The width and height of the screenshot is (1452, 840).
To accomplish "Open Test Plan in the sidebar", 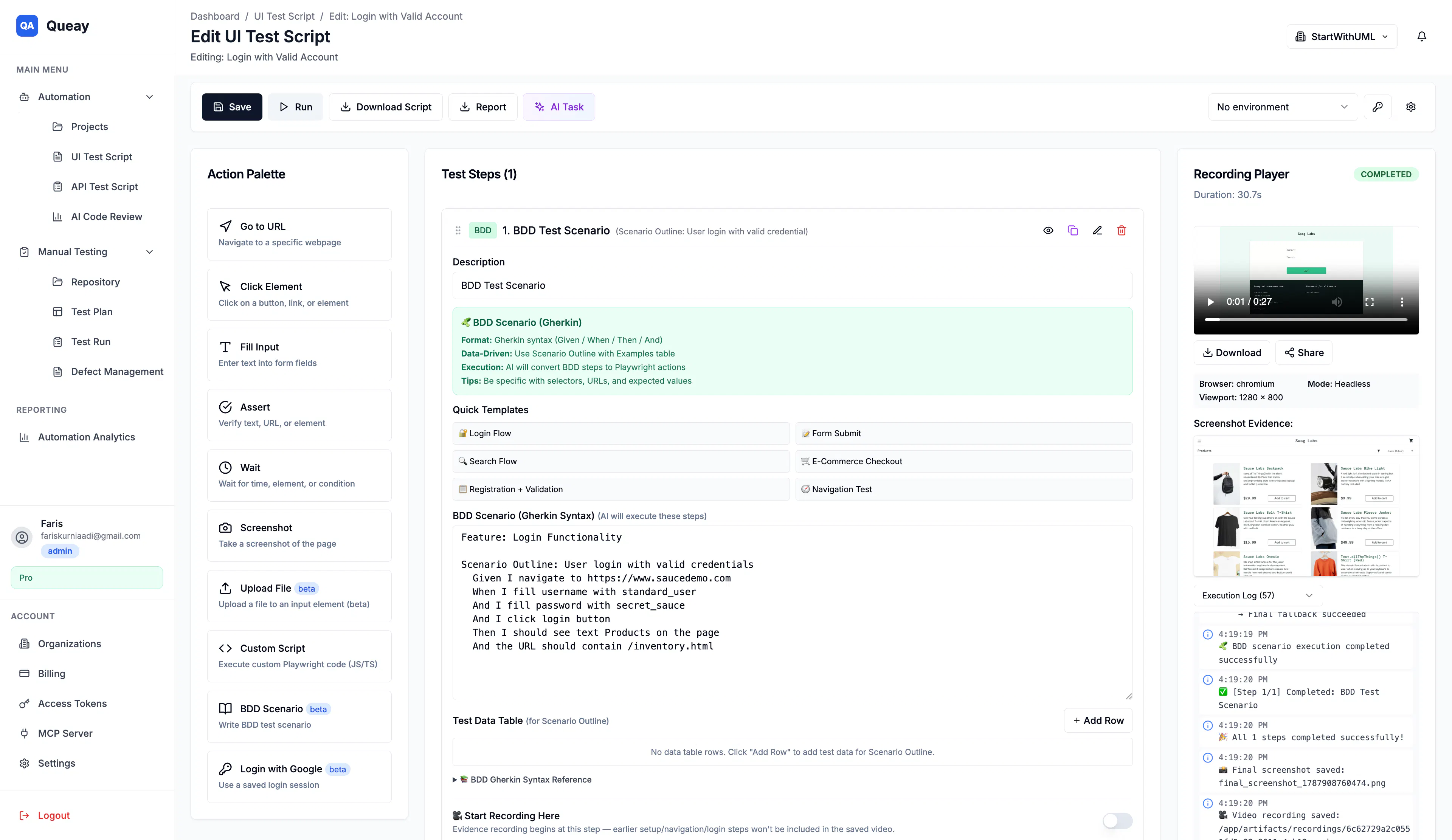I will [92, 312].
